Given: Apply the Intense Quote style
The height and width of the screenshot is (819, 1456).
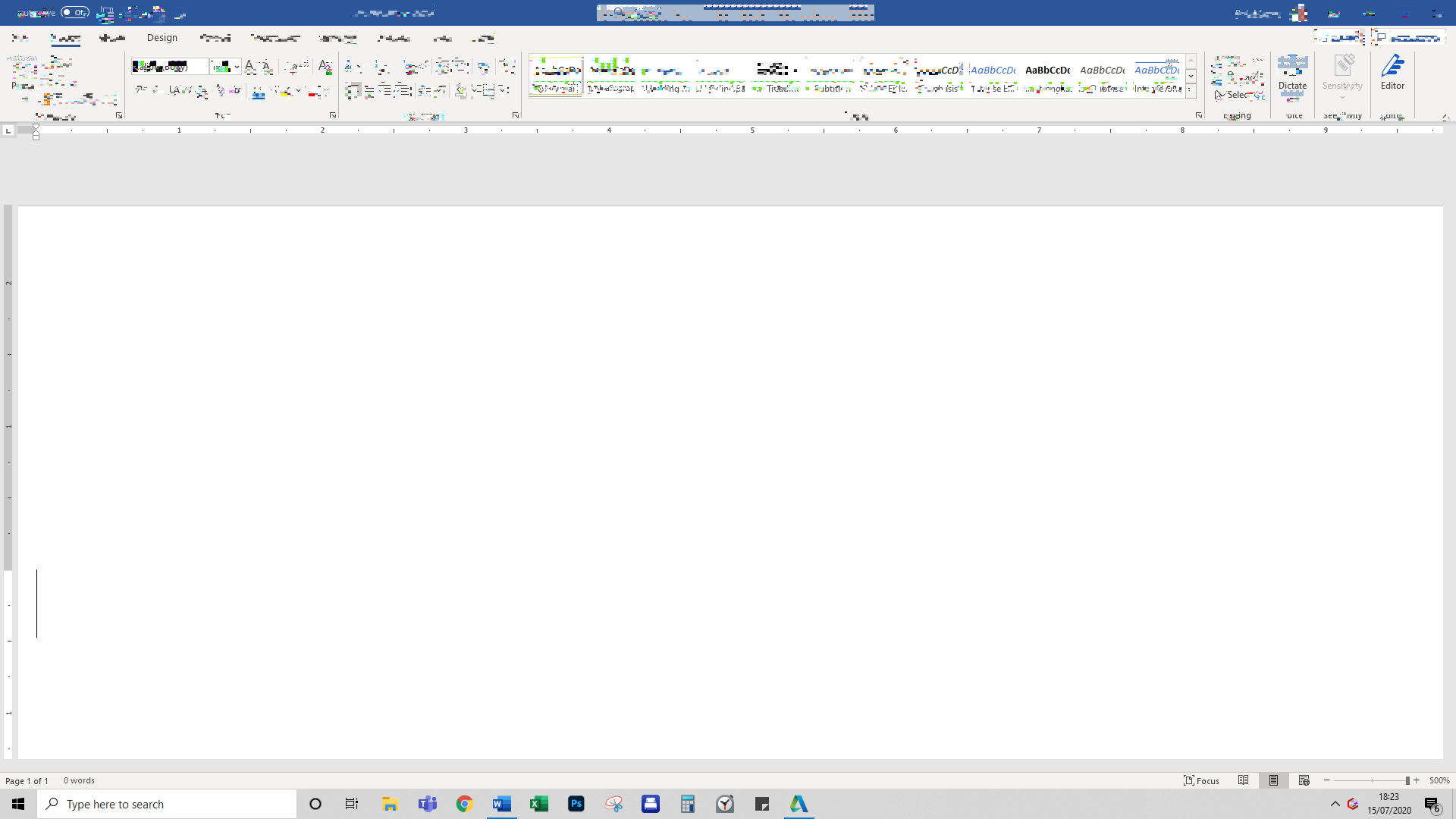Looking at the screenshot, I should coord(1157,76).
